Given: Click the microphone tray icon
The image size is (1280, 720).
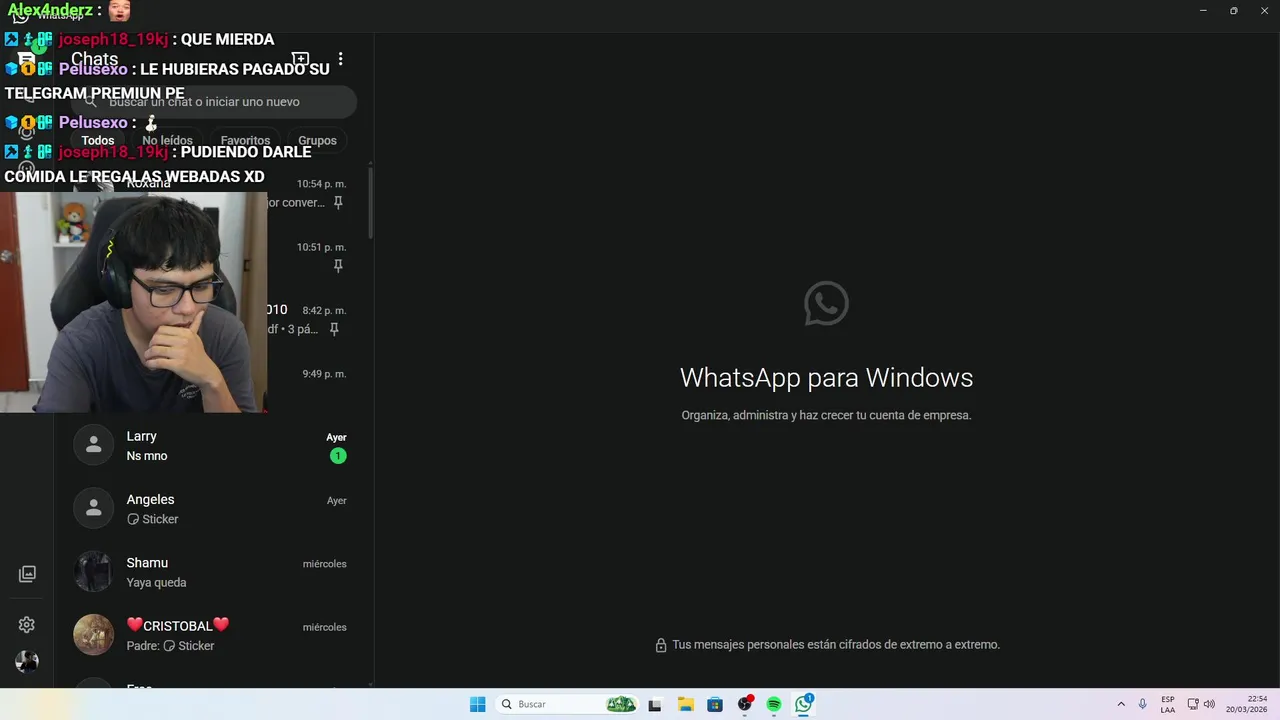Looking at the screenshot, I should coord(1143,704).
